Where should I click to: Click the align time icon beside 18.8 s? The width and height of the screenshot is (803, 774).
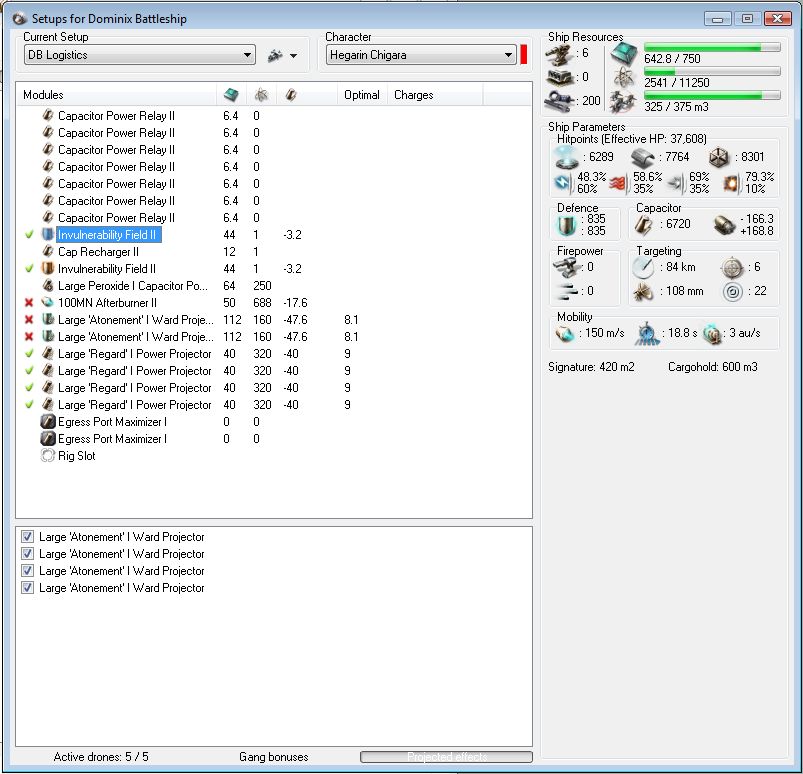647,333
